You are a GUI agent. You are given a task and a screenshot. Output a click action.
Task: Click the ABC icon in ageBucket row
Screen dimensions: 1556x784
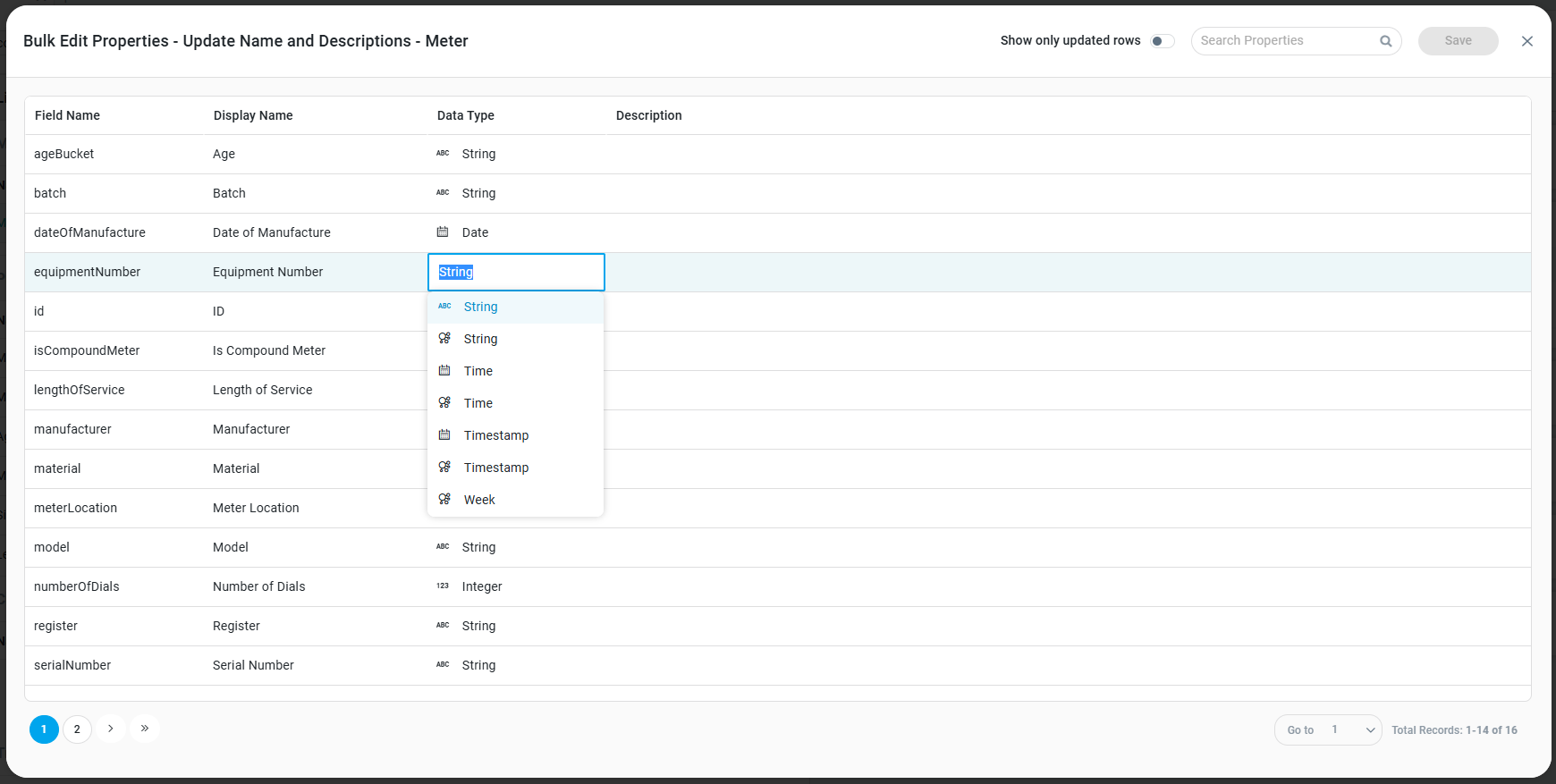pyautogui.click(x=443, y=154)
